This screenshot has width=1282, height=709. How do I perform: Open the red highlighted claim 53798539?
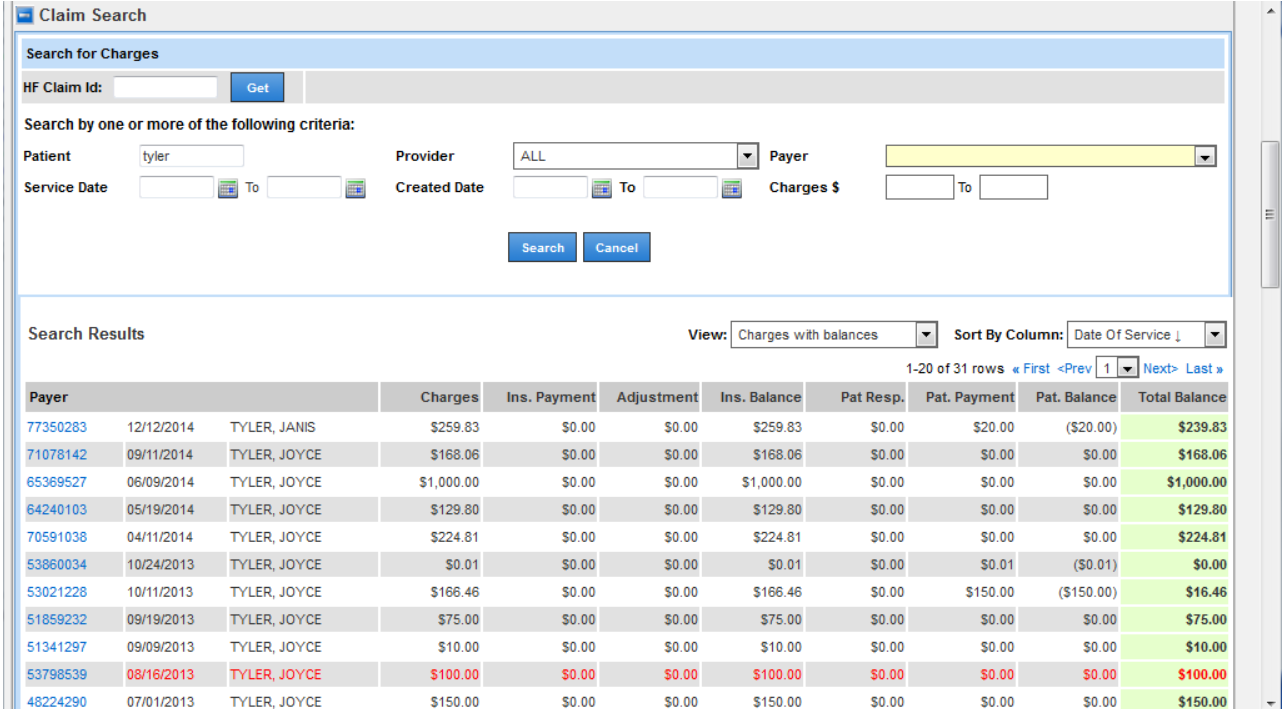[57, 675]
